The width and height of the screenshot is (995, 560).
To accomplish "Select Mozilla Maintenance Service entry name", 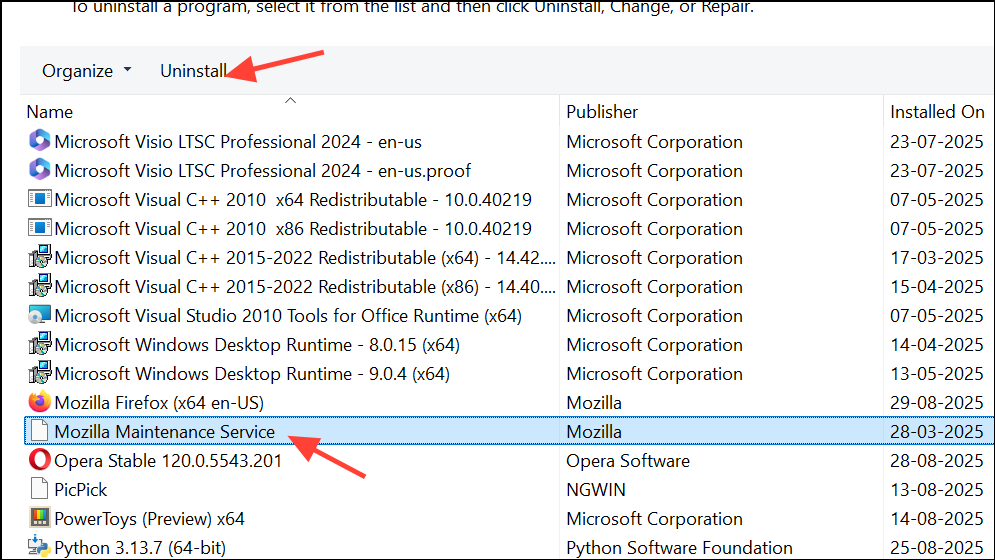I will tap(165, 432).
